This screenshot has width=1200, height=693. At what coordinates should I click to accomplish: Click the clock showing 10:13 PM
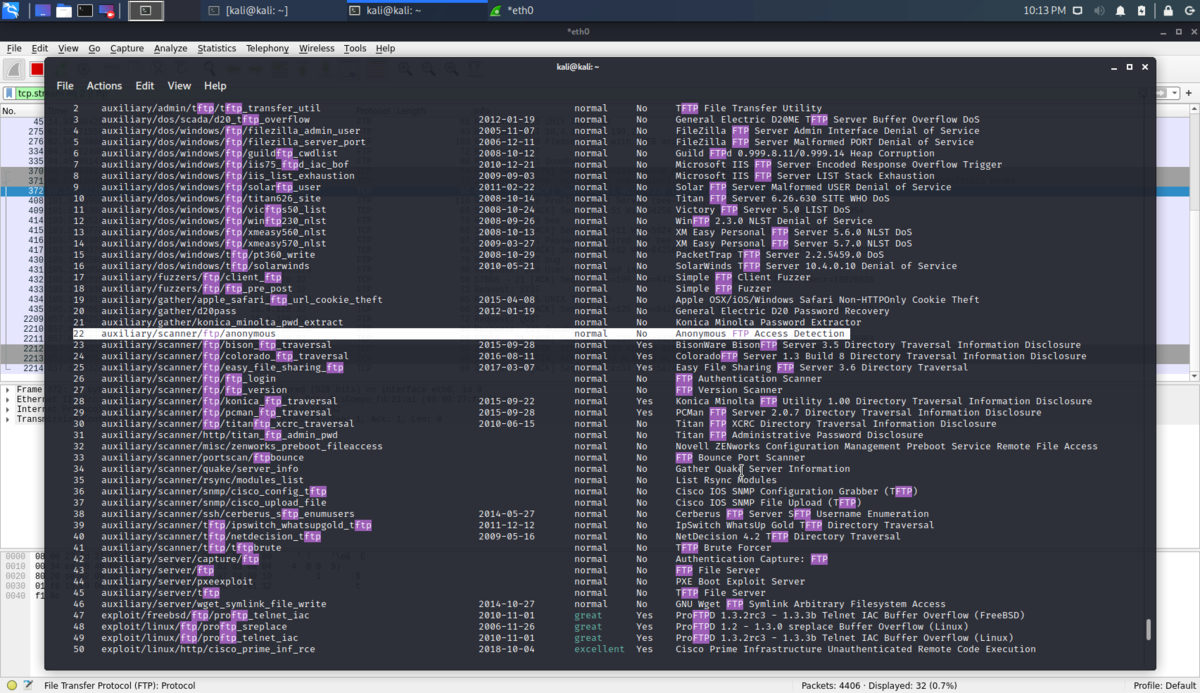point(1044,11)
